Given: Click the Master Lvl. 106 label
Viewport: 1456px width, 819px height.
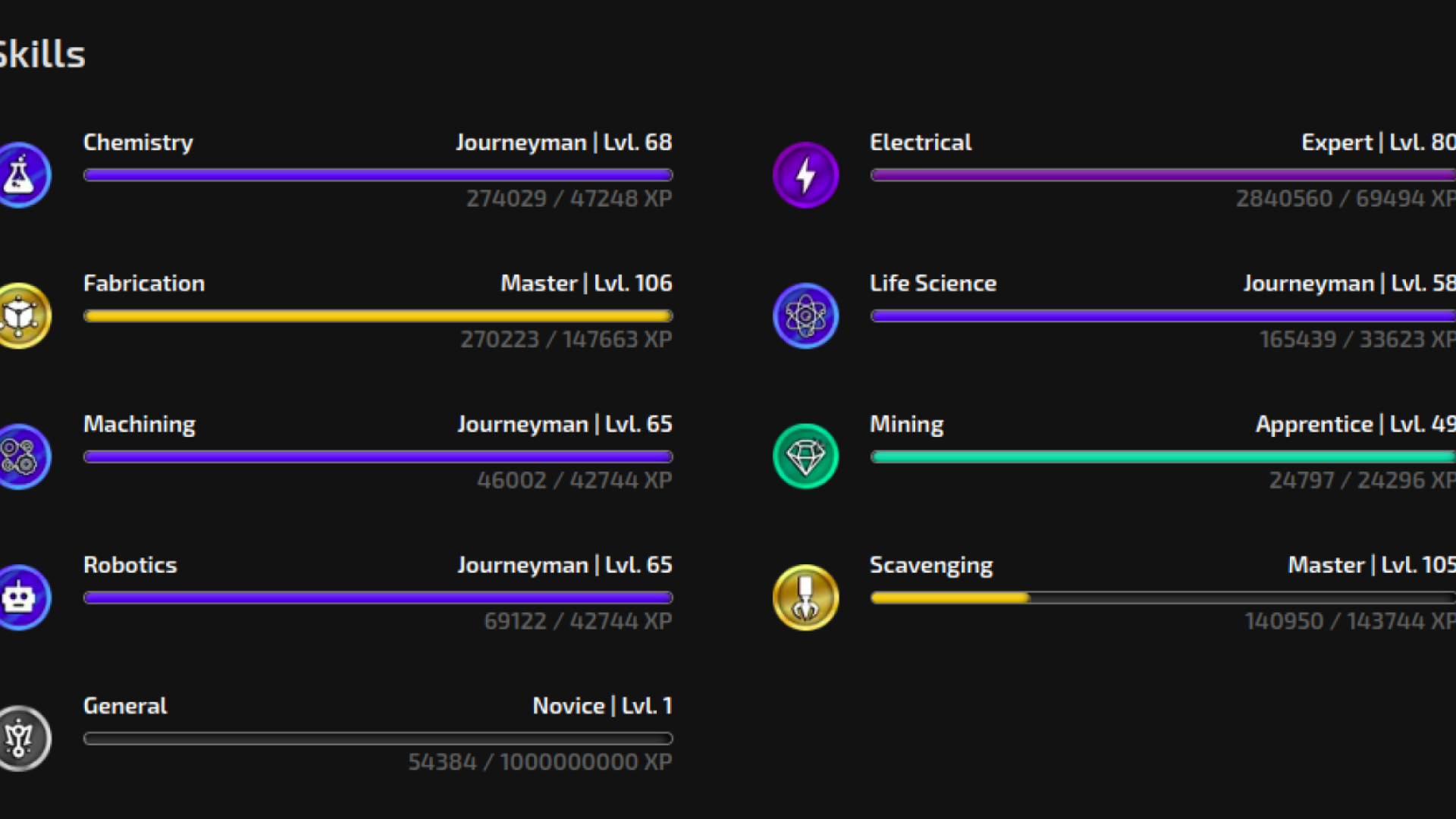Looking at the screenshot, I should [x=585, y=284].
